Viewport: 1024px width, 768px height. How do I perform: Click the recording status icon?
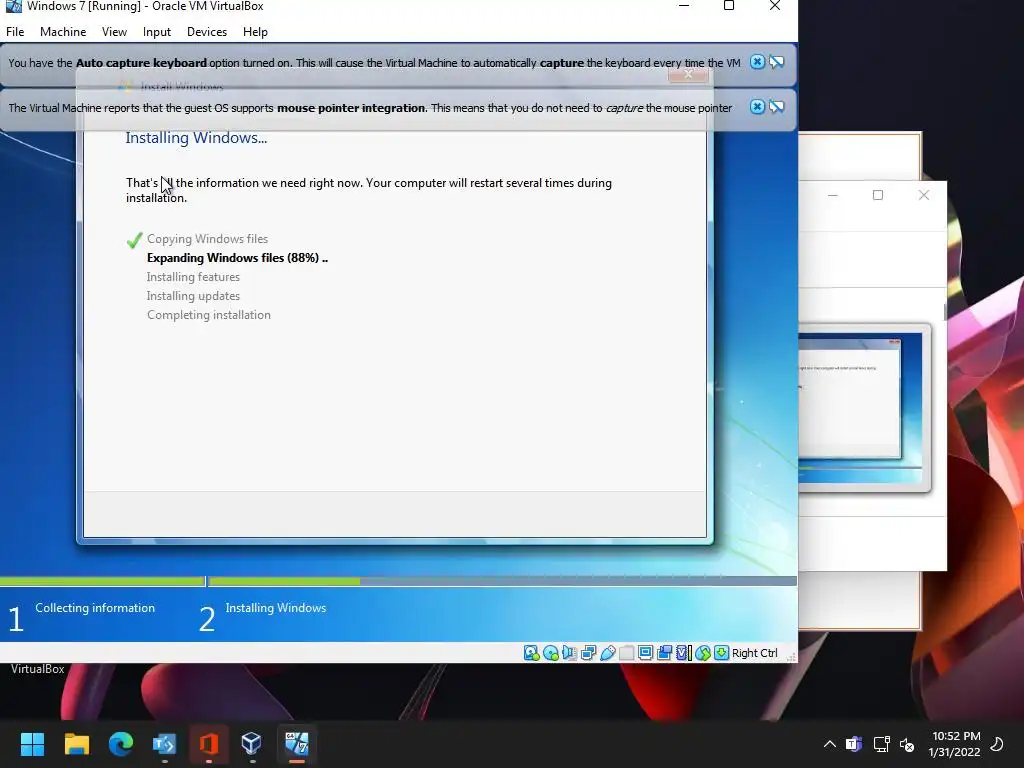pos(664,652)
